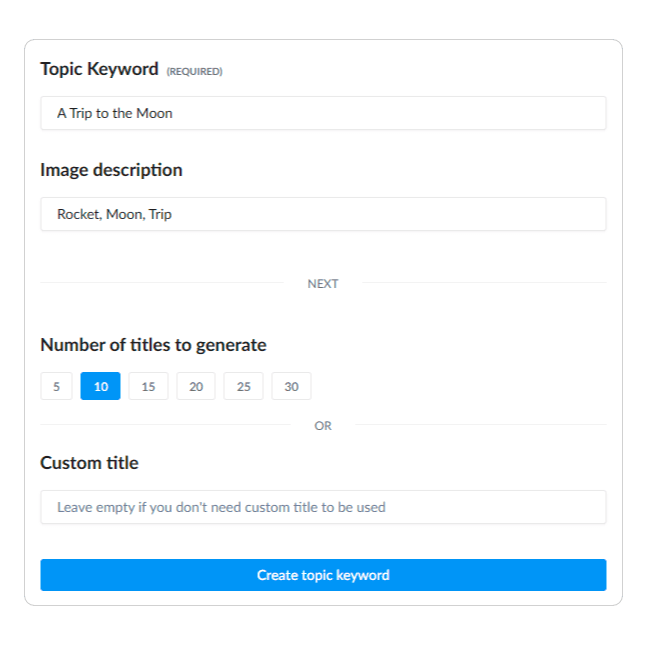Click the Image description heading
647x645 pixels.
tap(111, 170)
